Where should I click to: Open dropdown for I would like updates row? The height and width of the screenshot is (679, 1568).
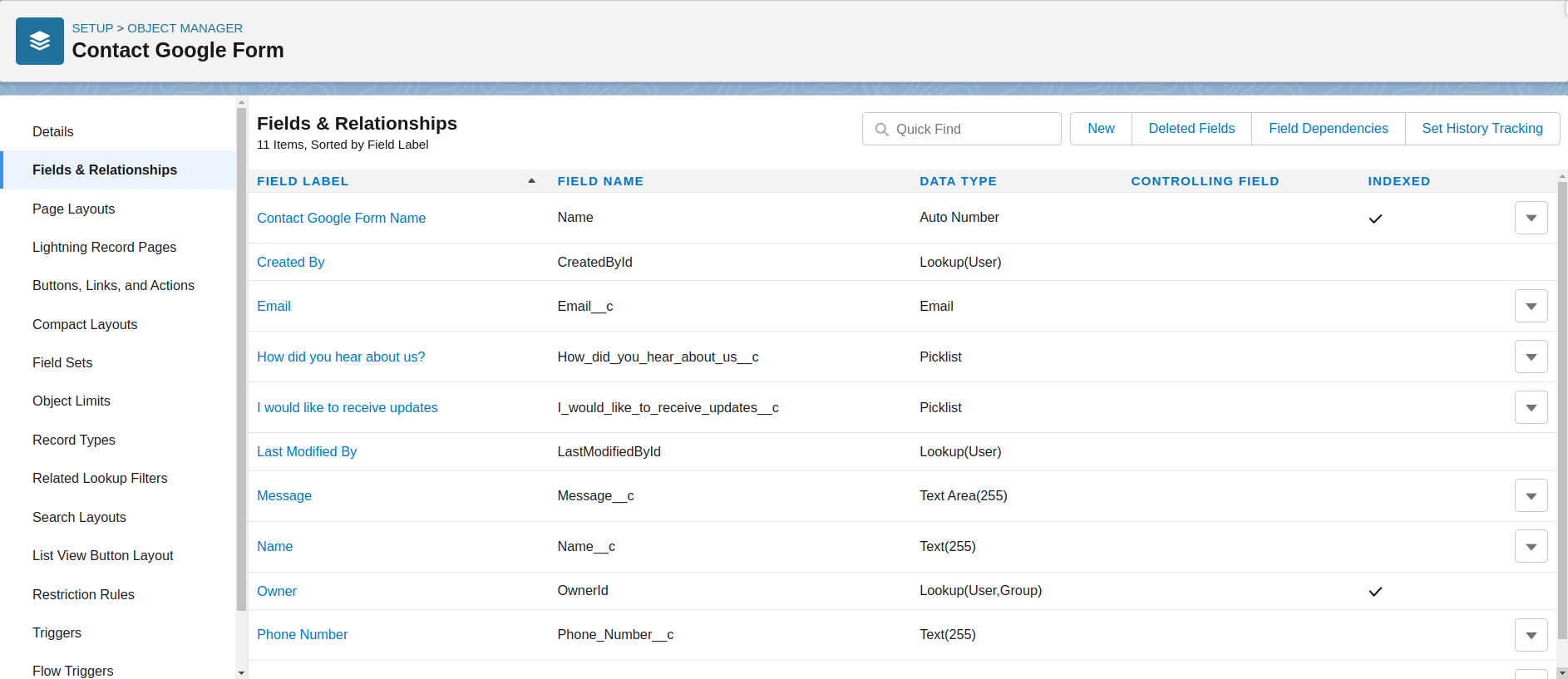[1531, 407]
